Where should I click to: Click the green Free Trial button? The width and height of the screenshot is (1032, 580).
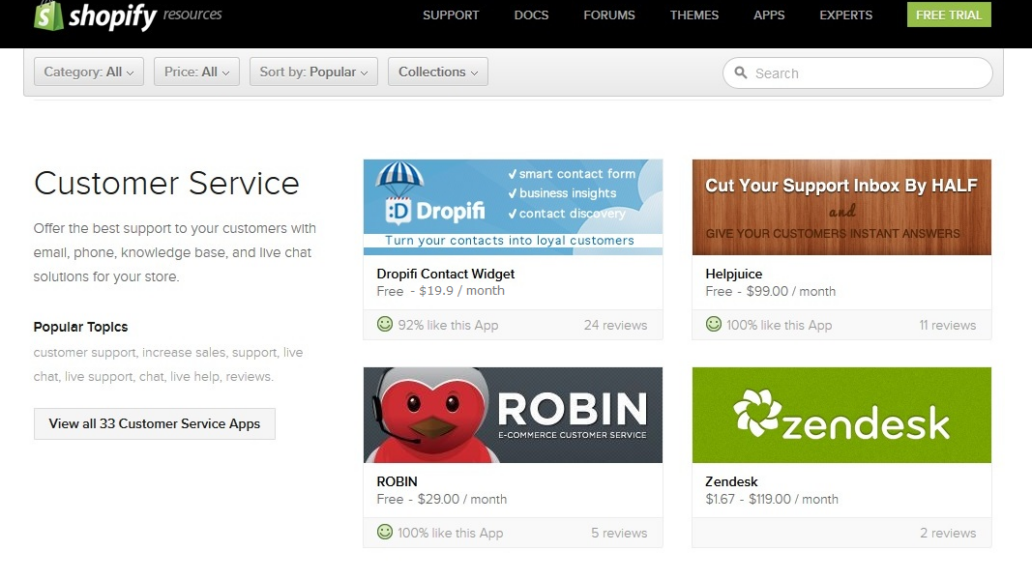click(948, 15)
